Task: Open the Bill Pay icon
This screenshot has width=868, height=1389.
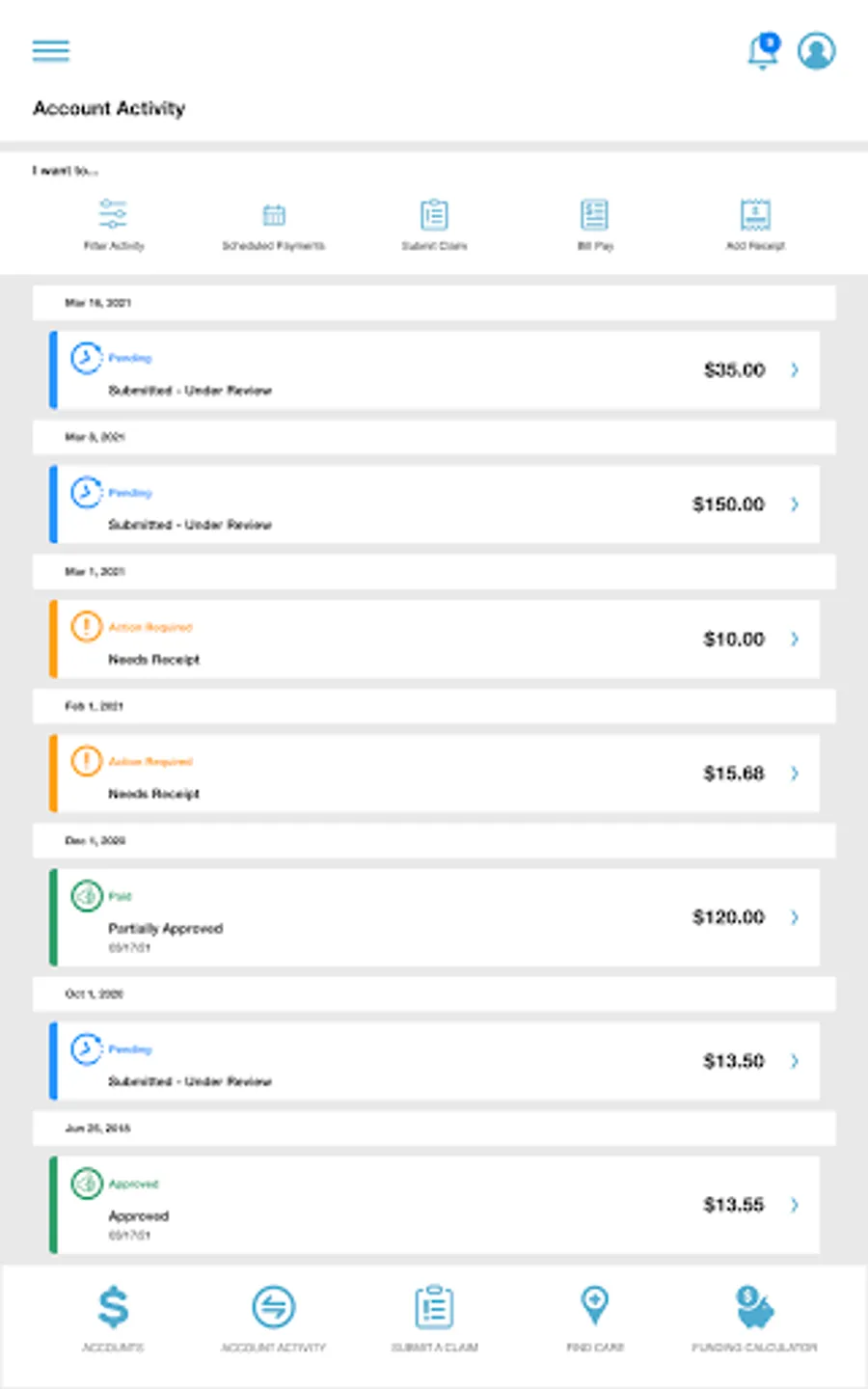Action: tap(594, 214)
